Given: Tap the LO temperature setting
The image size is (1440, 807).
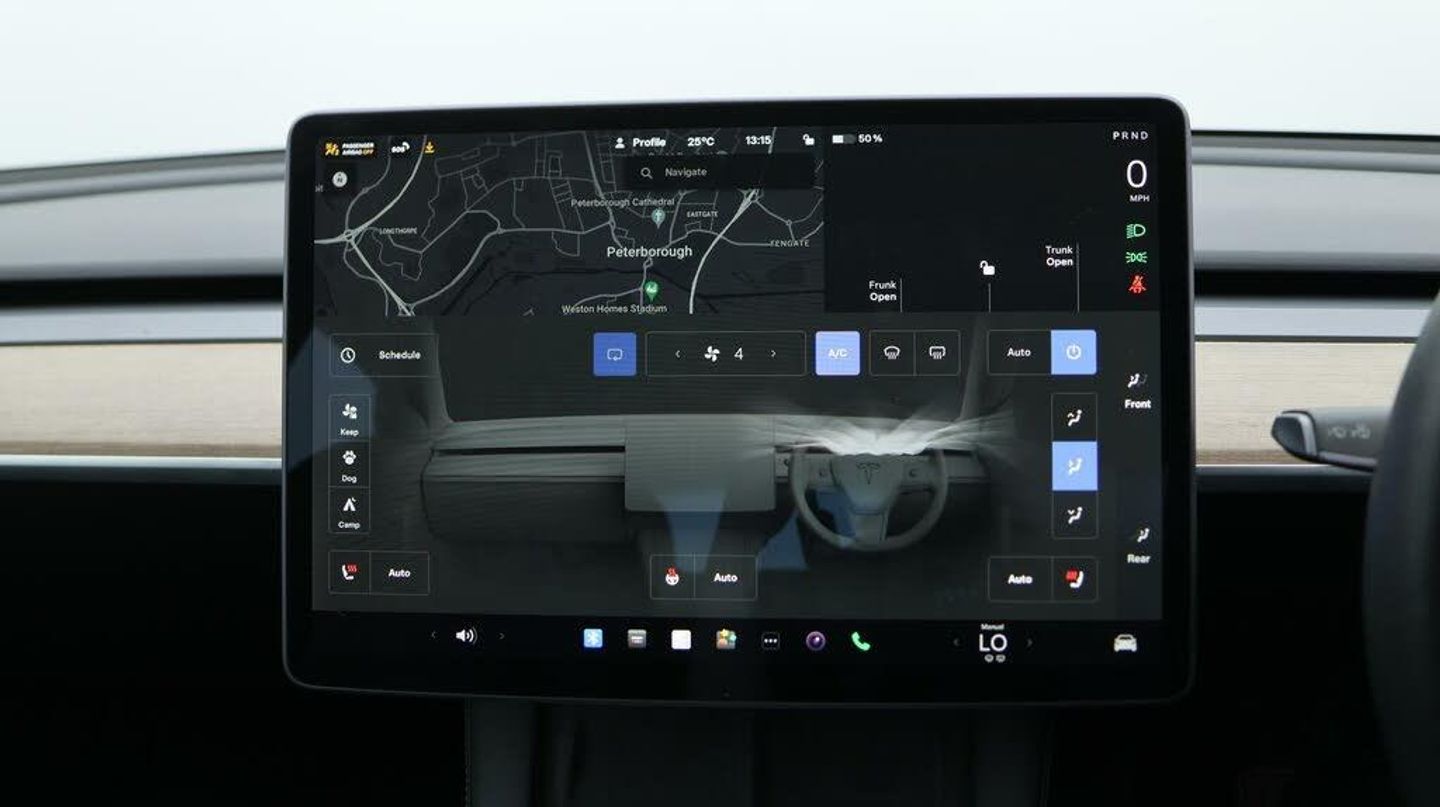Looking at the screenshot, I should 993,643.
